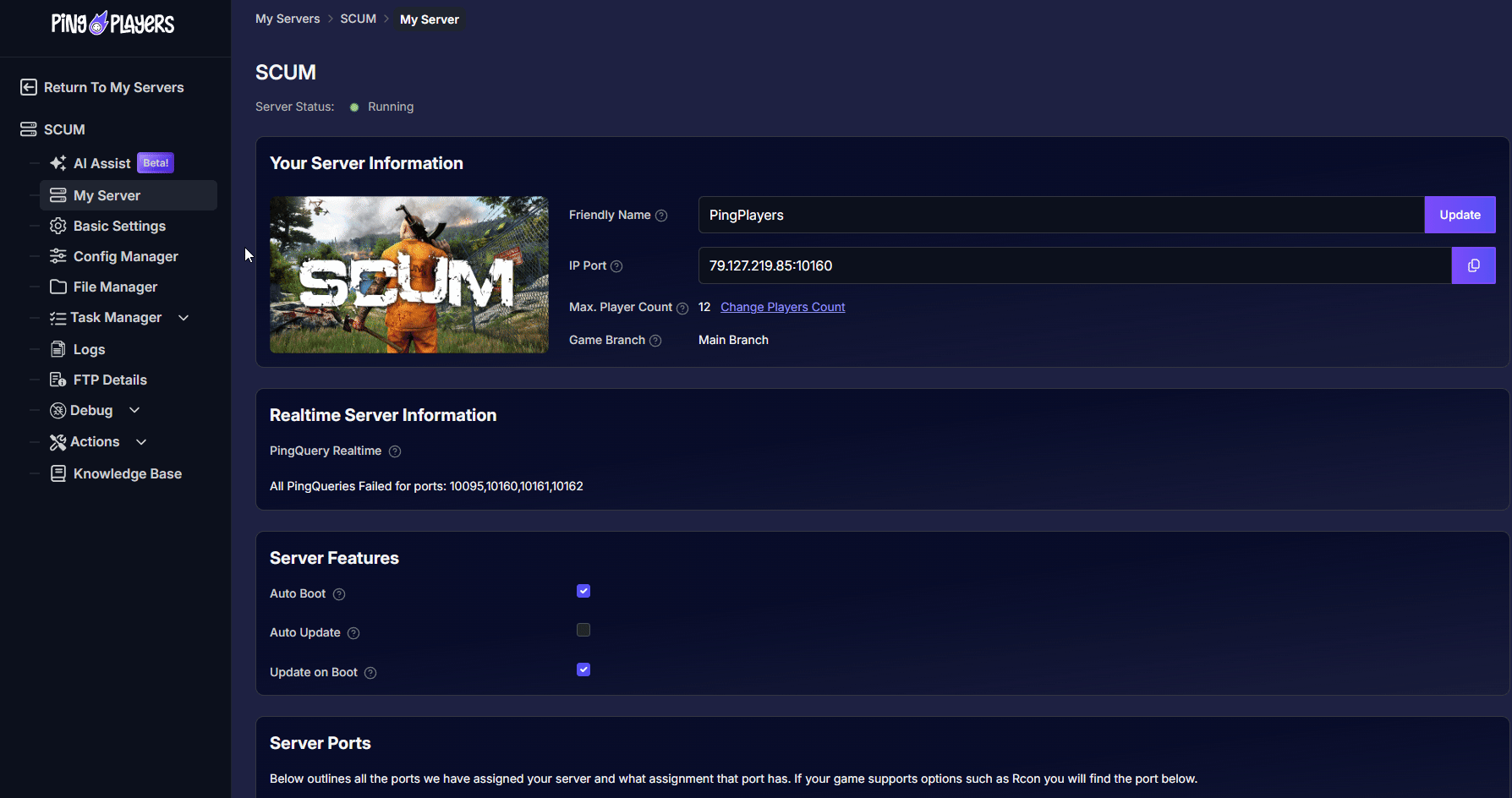
Task: Open Config Manager page
Action: [126, 256]
